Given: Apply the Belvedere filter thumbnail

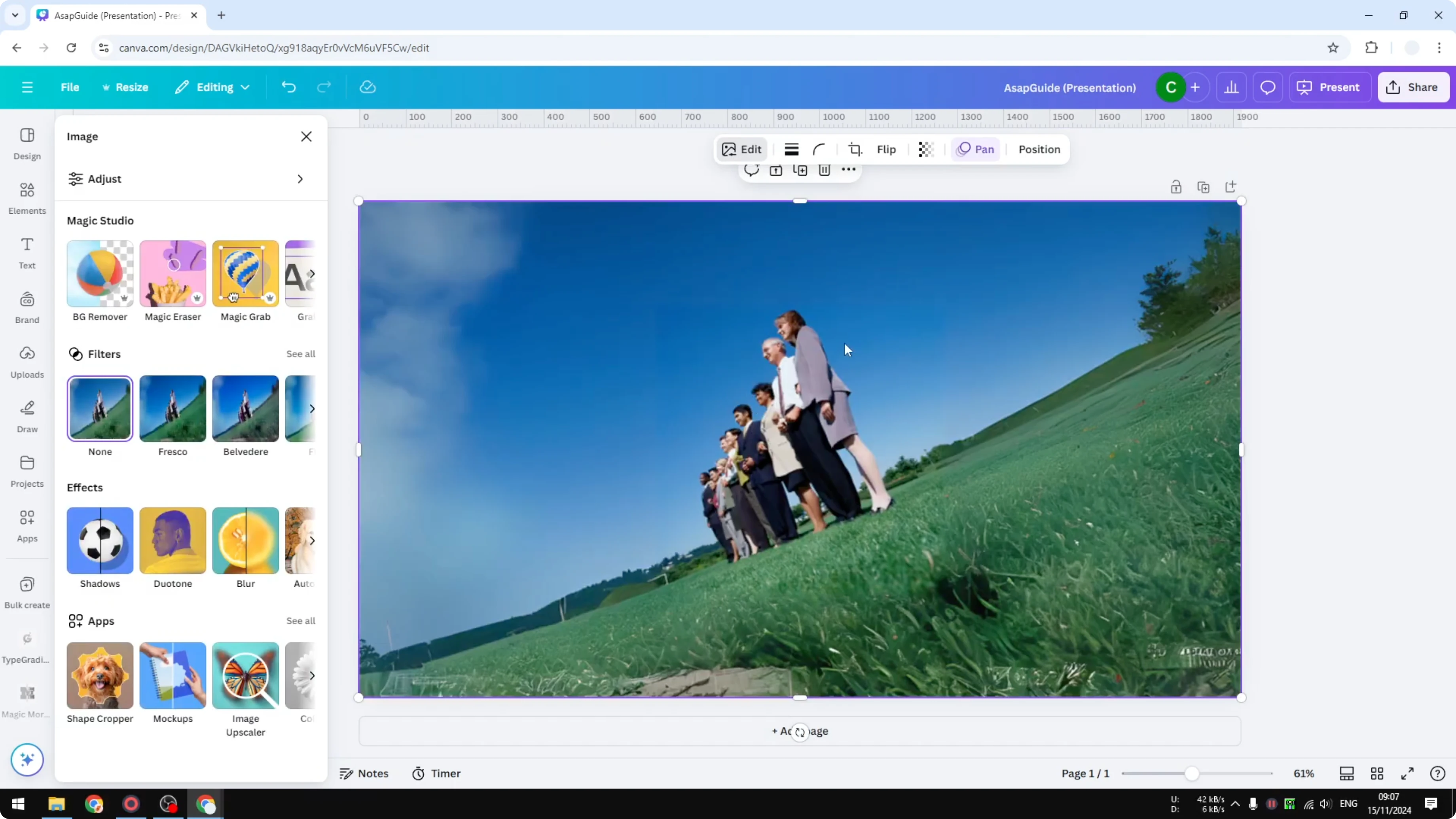Looking at the screenshot, I should point(245,408).
